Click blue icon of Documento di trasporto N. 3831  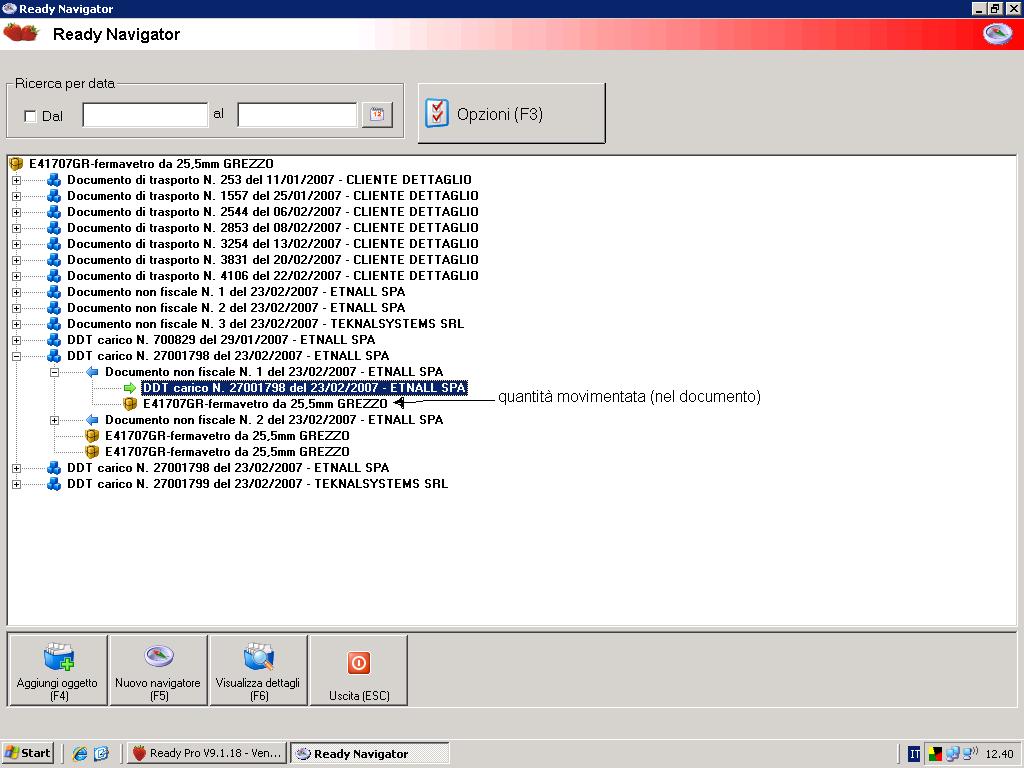pyautogui.click(x=54, y=260)
